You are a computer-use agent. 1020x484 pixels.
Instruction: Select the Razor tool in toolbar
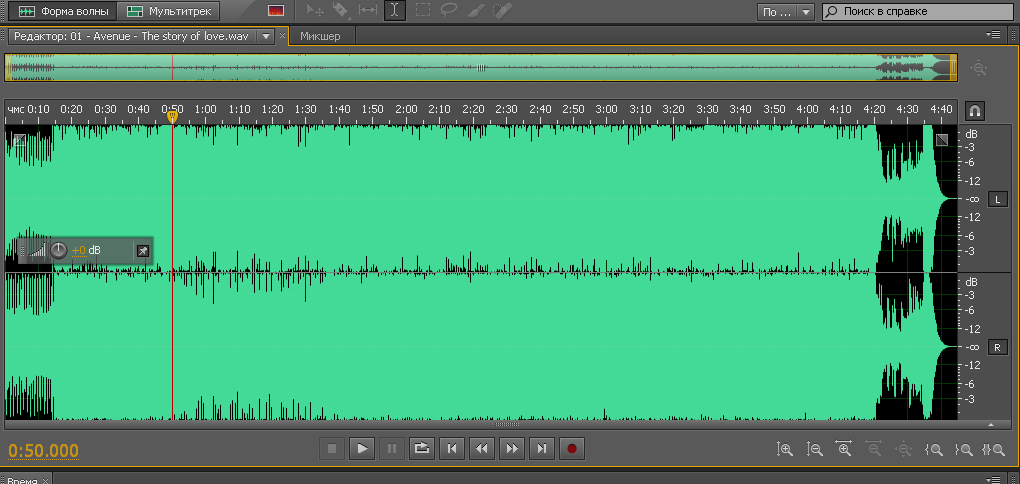[x=341, y=10]
